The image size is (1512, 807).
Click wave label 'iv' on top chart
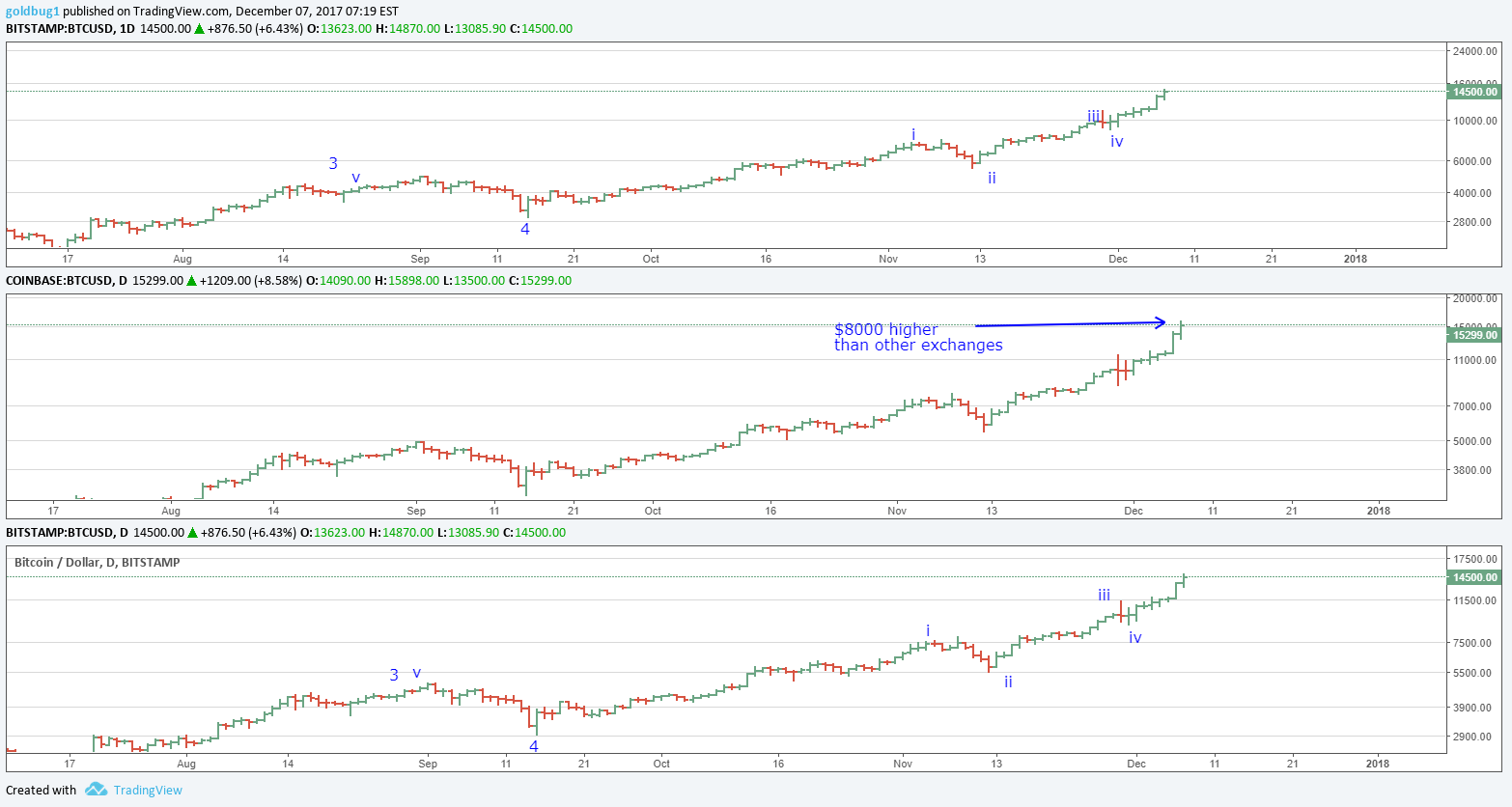1117,141
